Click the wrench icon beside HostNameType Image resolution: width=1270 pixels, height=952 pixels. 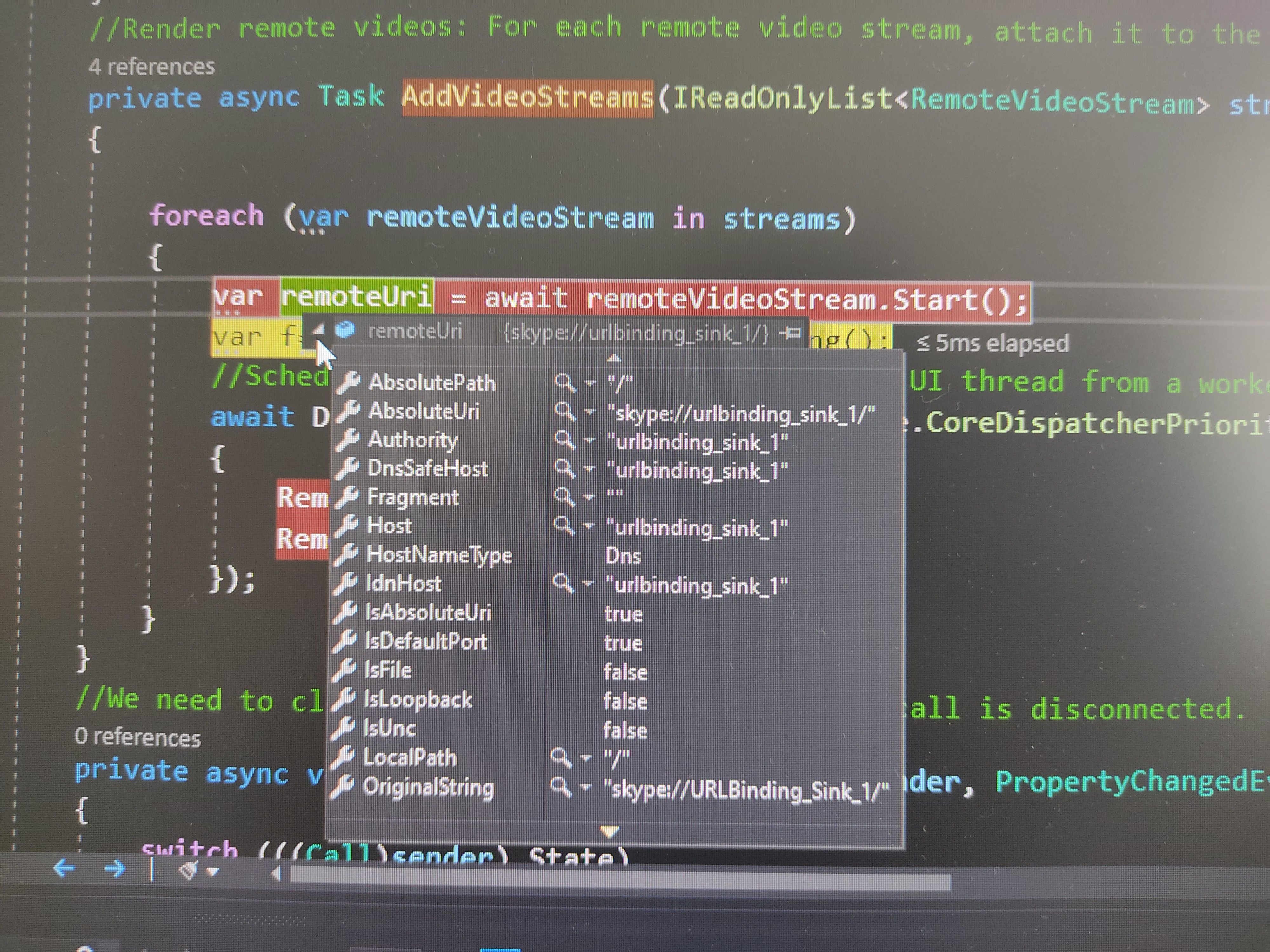click(346, 554)
